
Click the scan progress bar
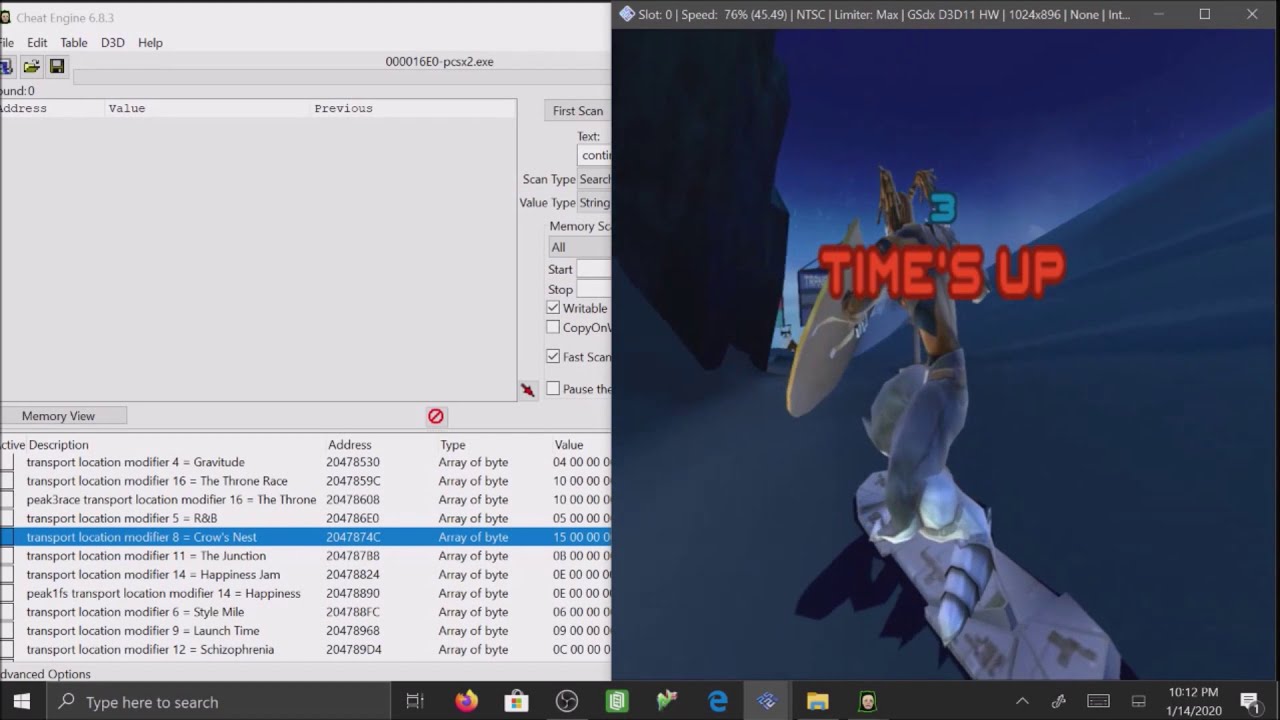pyautogui.click(x=342, y=77)
